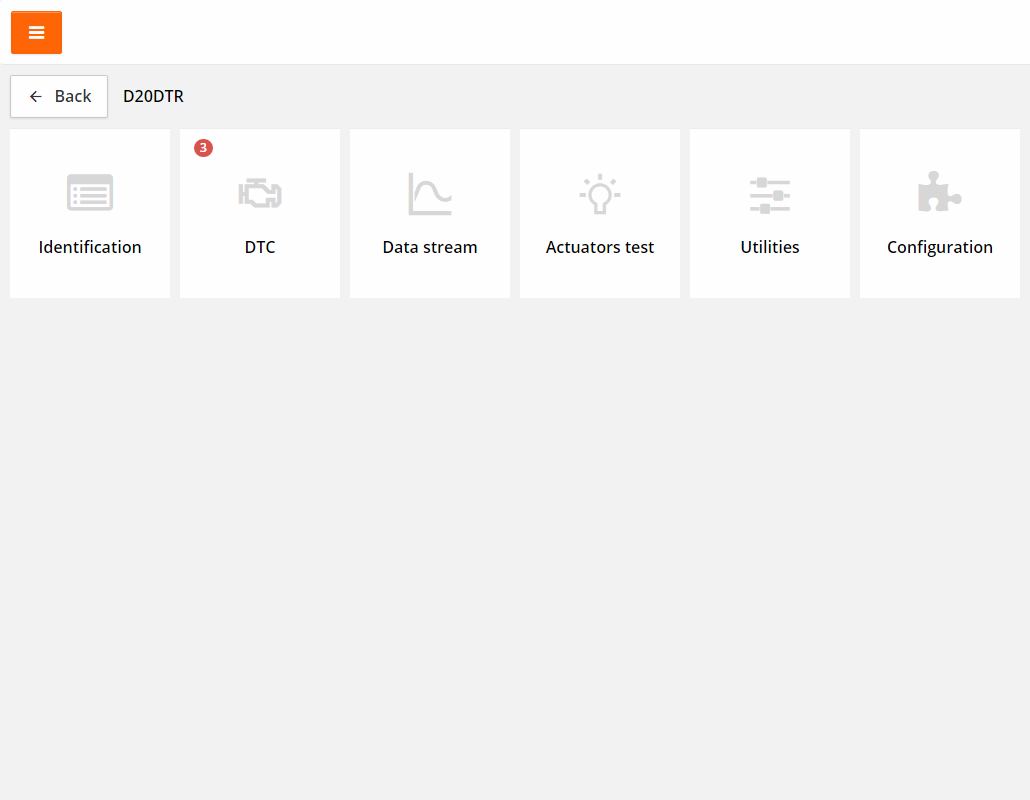Image resolution: width=1030 pixels, height=800 pixels.
Task: Click the red badge showing 3 faults
Action: (x=203, y=148)
